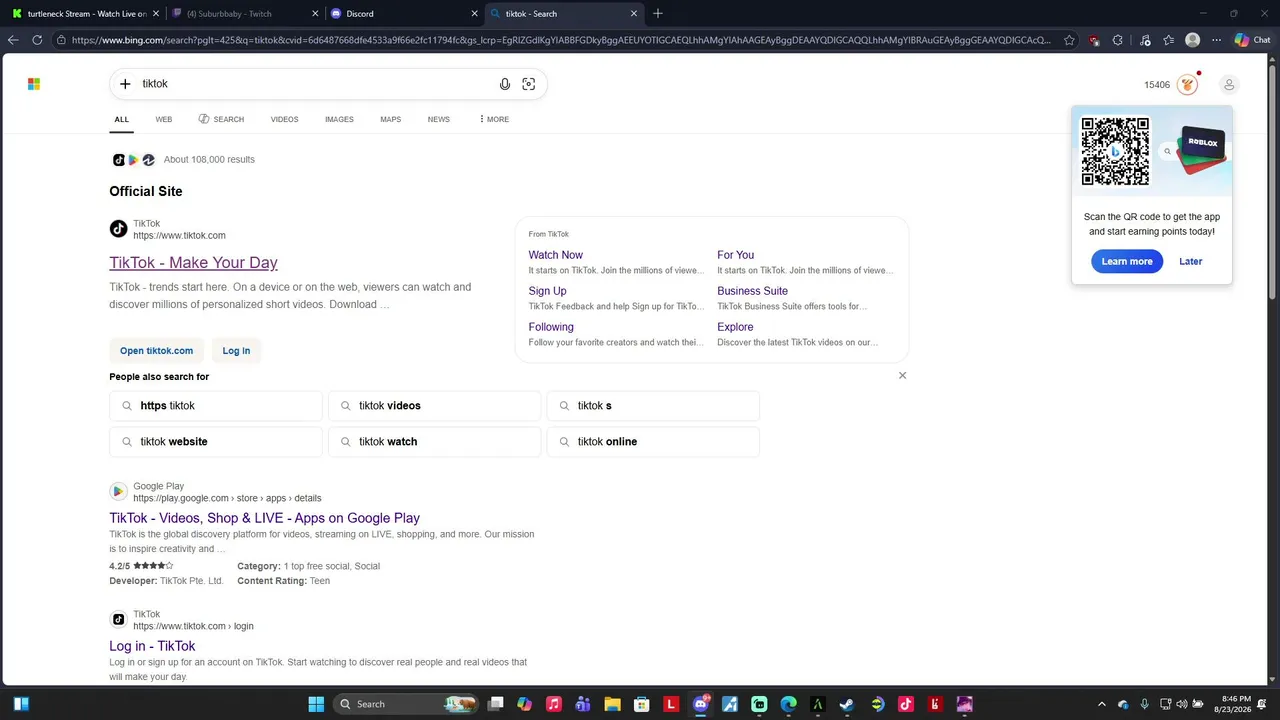Select the MAPS search filter
Screen dimensions: 1280x720
(x=390, y=119)
